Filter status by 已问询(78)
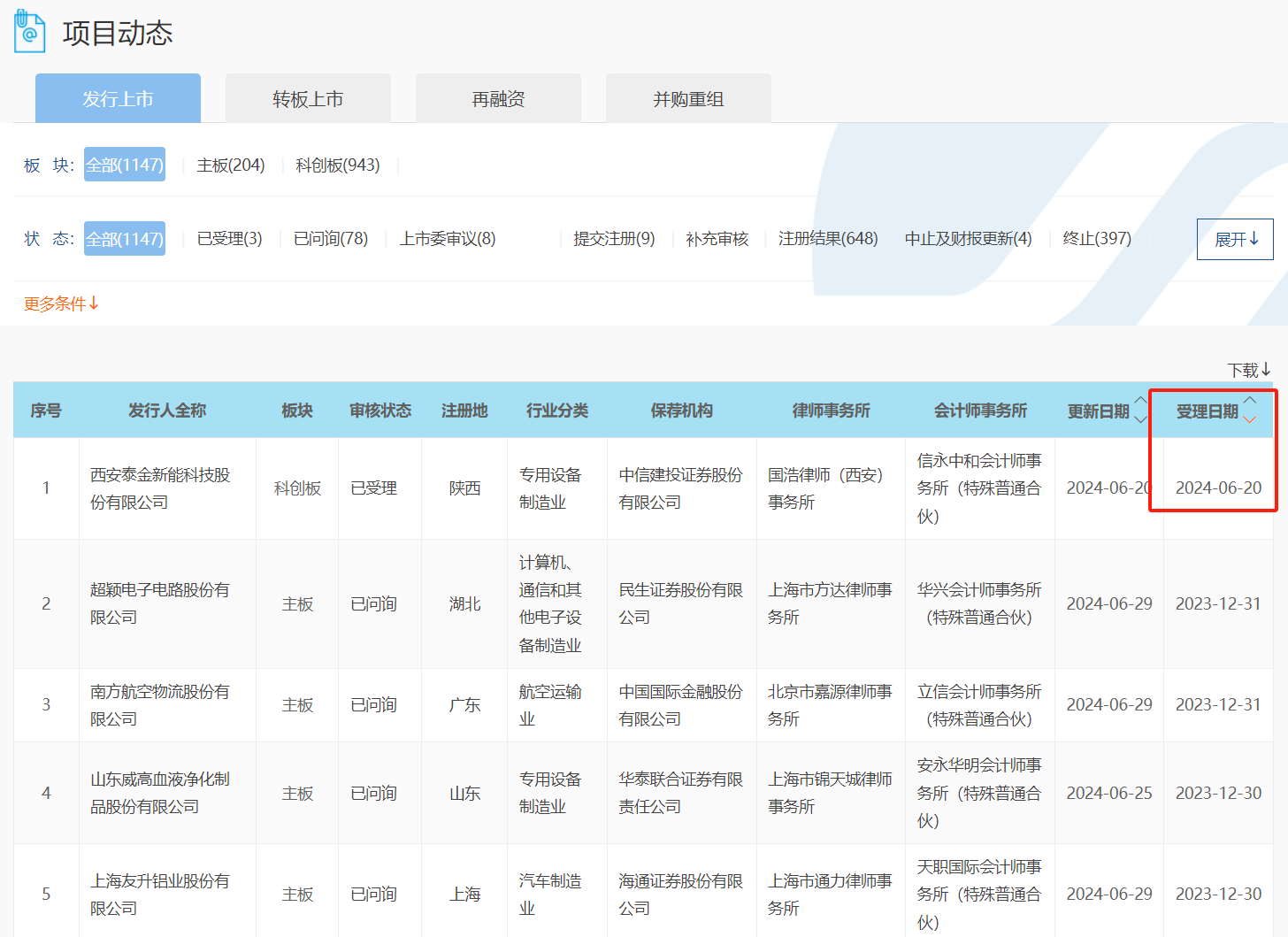This screenshot has width=1288, height=937. [330, 239]
